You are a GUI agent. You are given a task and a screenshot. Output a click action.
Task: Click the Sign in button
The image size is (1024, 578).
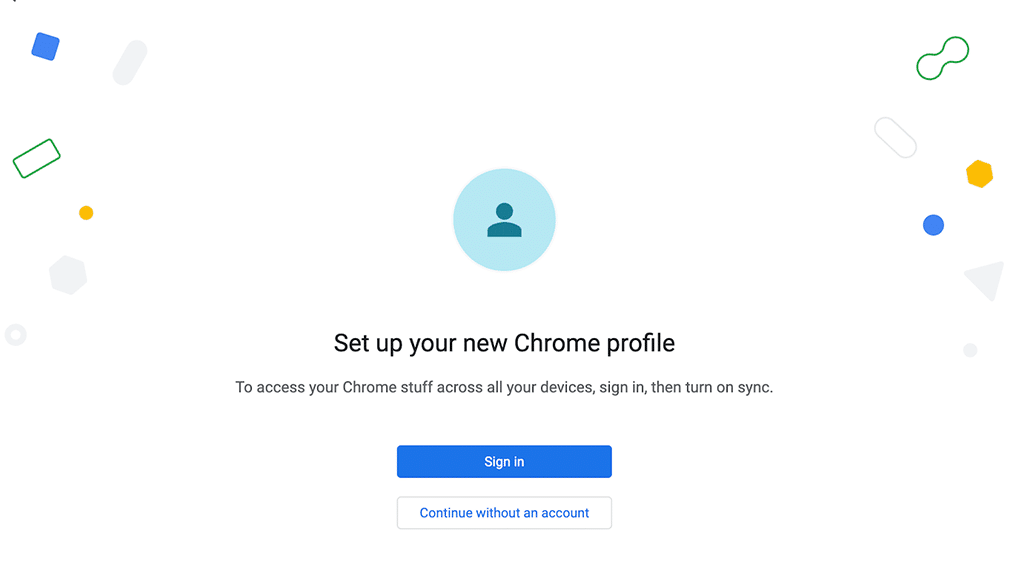(504, 461)
